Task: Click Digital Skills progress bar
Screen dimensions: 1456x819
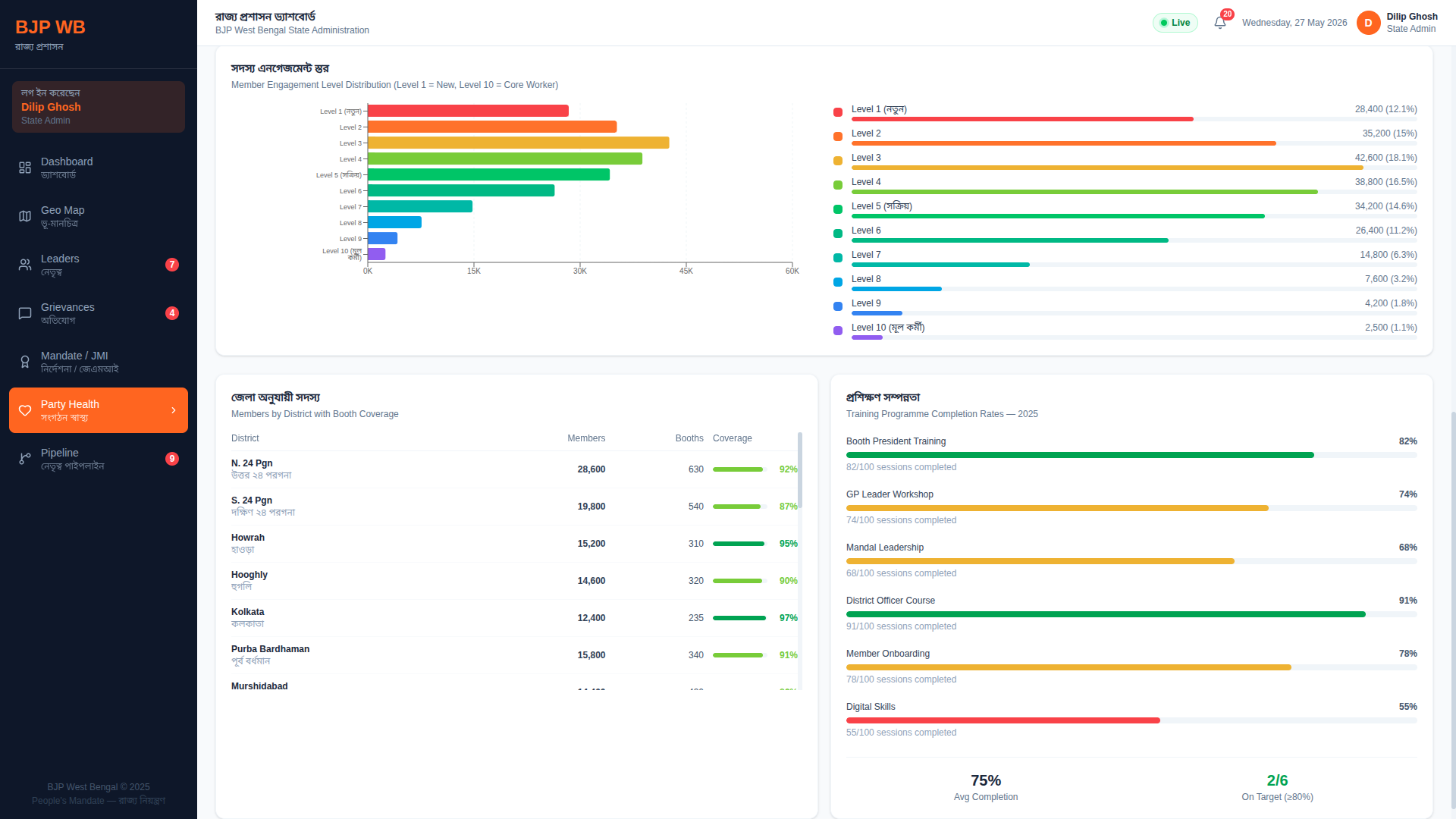Action: click(1131, 720)
